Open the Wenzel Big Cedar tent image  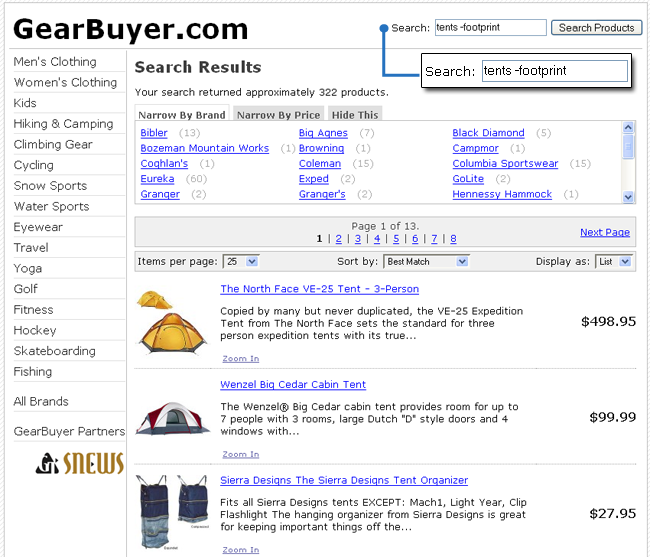pyautogui.click(x=173, y=419)
